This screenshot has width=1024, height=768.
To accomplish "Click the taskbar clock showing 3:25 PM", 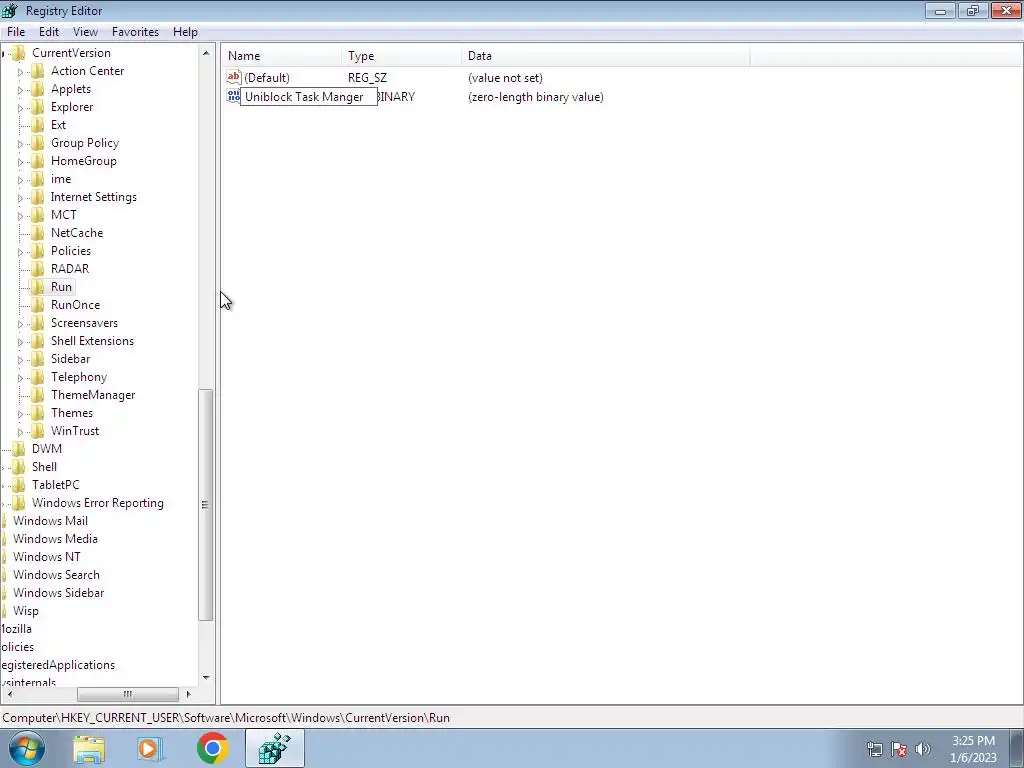I will 973,749.
